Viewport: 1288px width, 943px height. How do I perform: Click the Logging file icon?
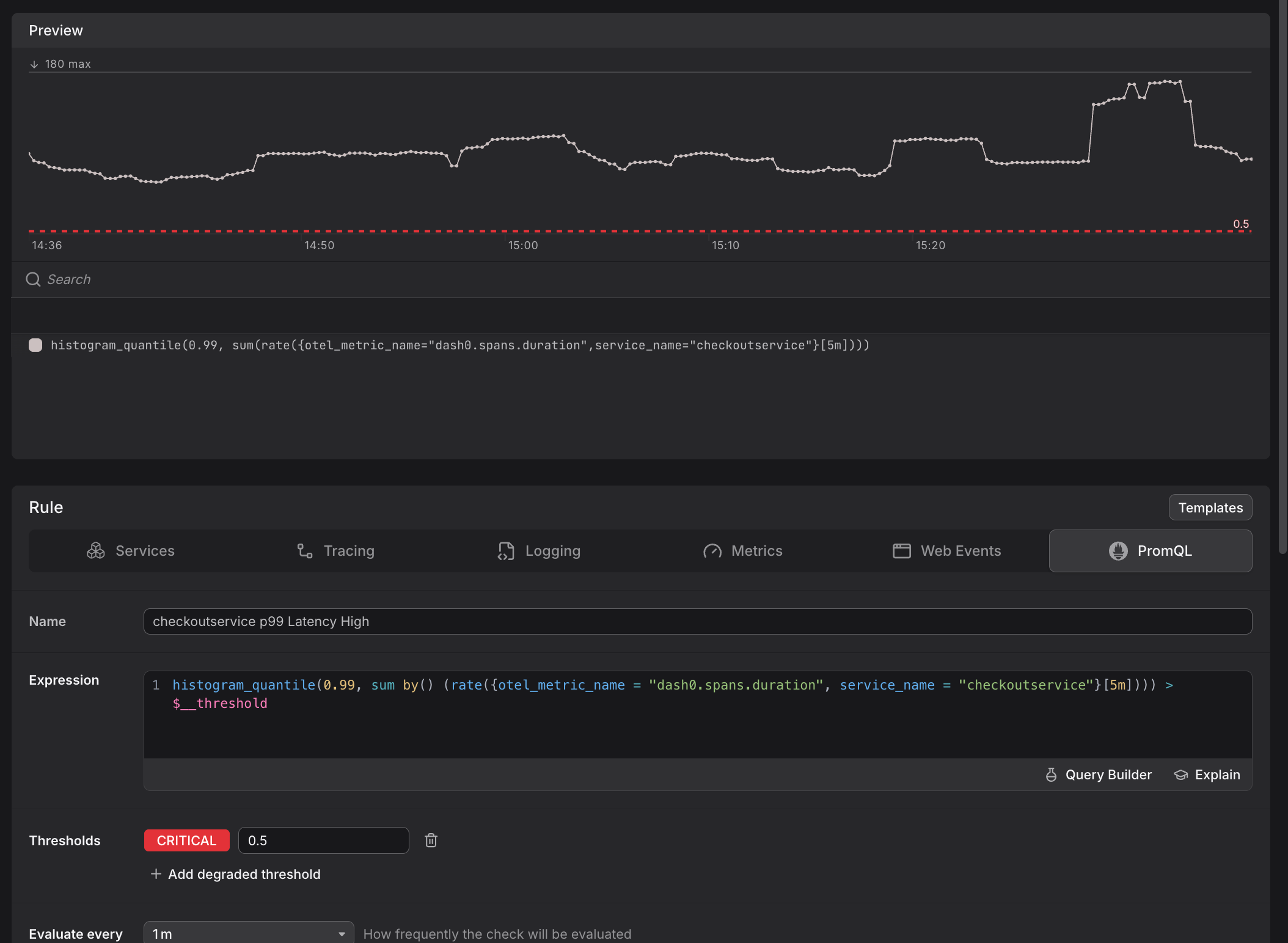click(506, 551)
